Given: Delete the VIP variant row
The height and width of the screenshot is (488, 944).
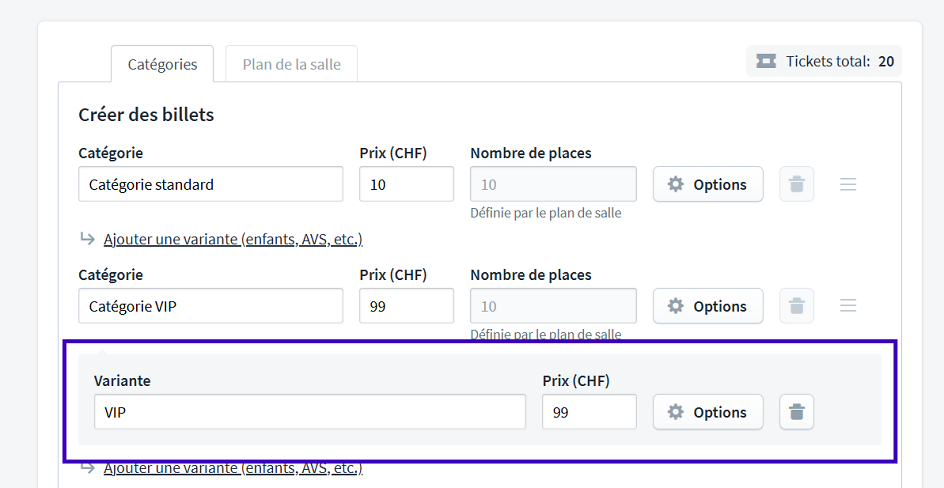Looking at the screenshot, I should click(x=796, y=412).
